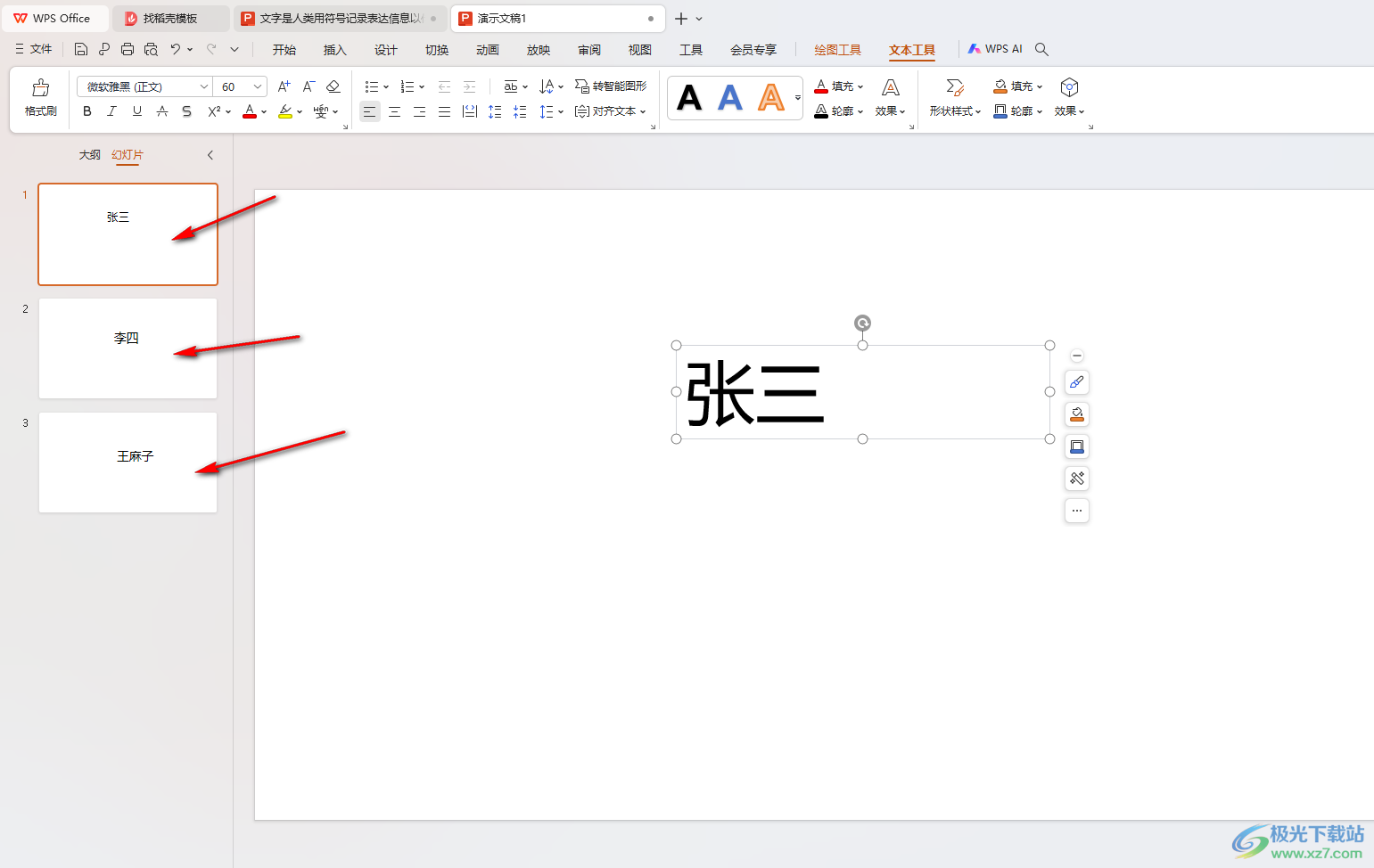Click the WPS AI button
Image resolution: width=1374 pixels, height=868 pixels.
coord(996,49)
